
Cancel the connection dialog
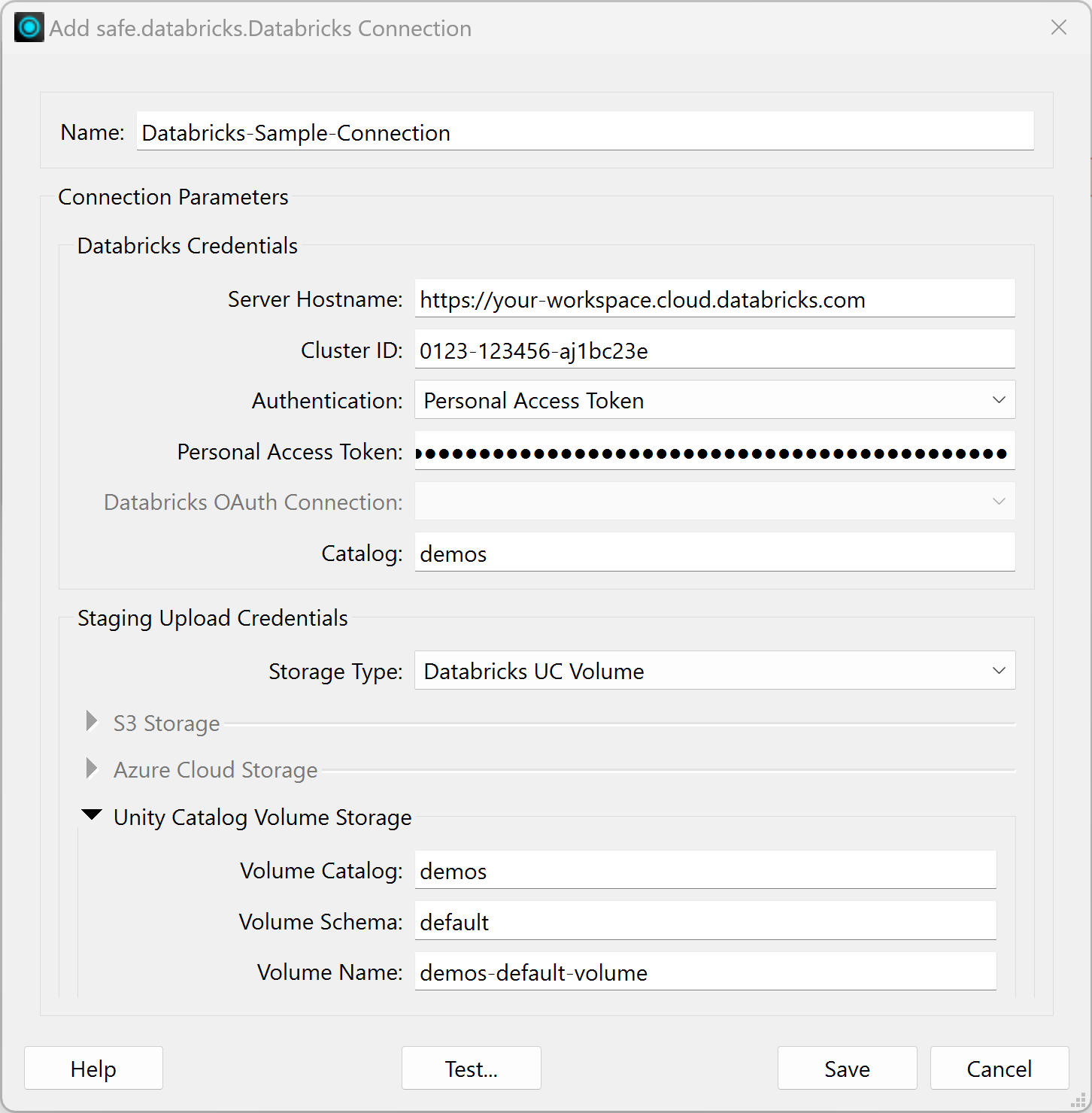pyautogui.click(x=999, y=1068)
